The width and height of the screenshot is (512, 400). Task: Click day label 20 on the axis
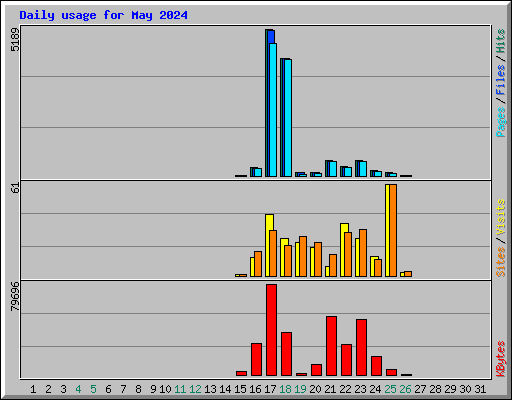315,389
